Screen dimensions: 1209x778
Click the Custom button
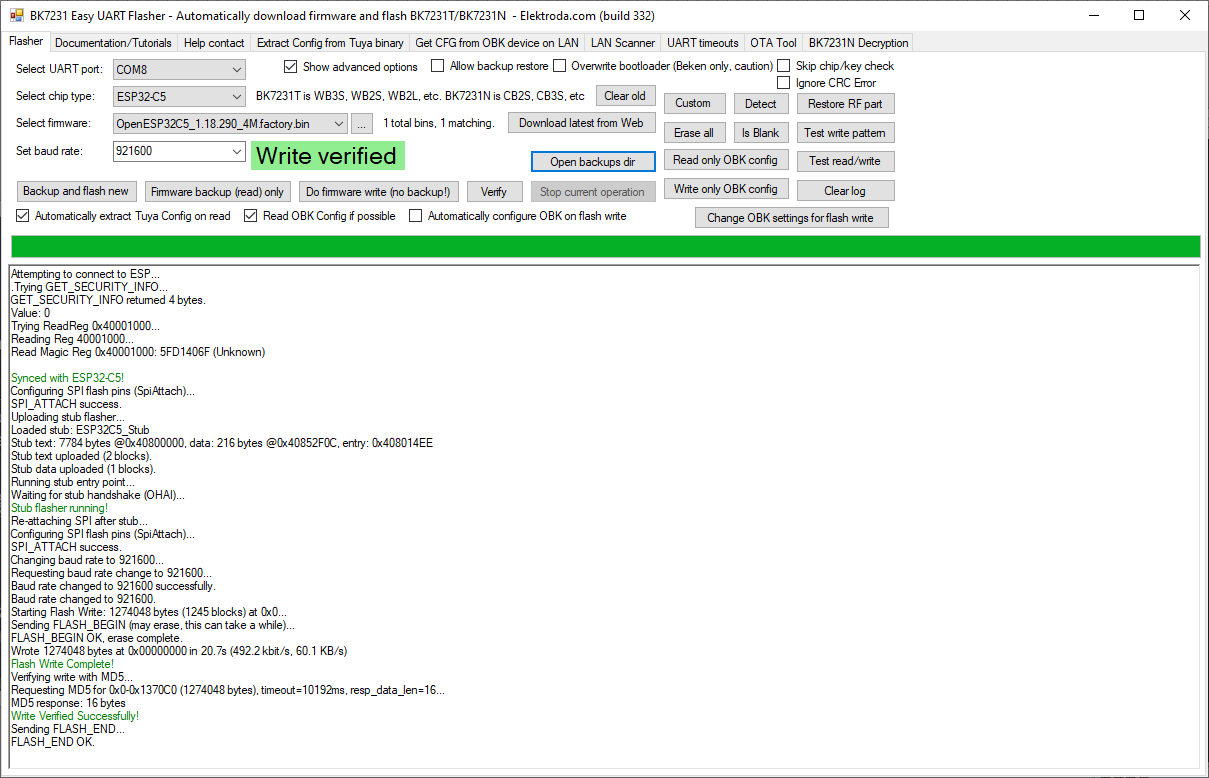click(693, 103)
